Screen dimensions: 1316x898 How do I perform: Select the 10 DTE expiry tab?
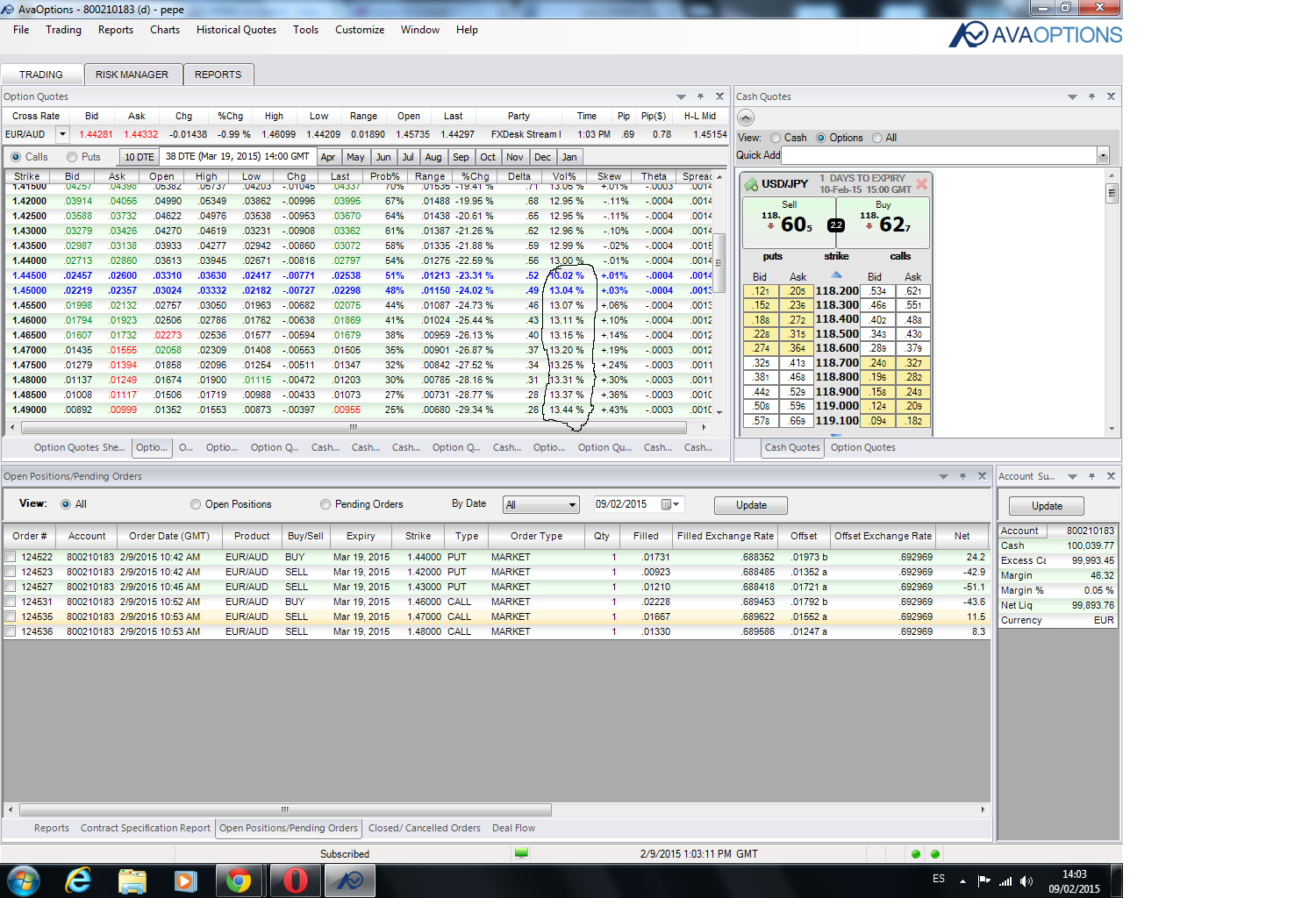[139, 157]
